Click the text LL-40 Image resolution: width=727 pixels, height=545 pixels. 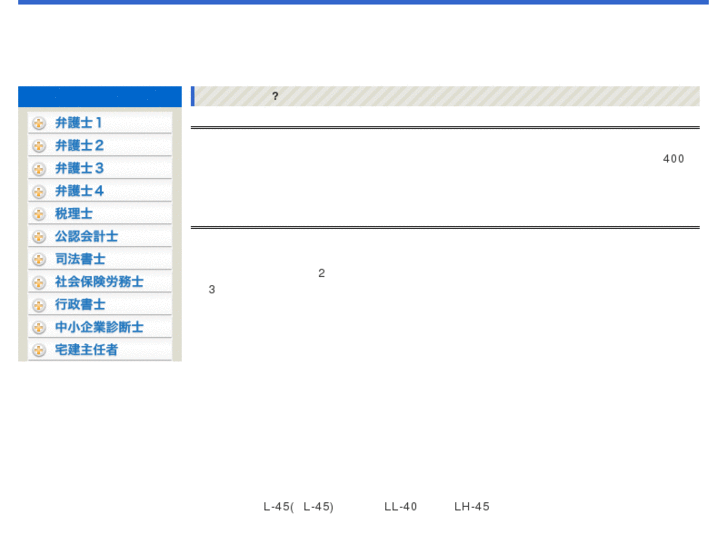point(401,507)
